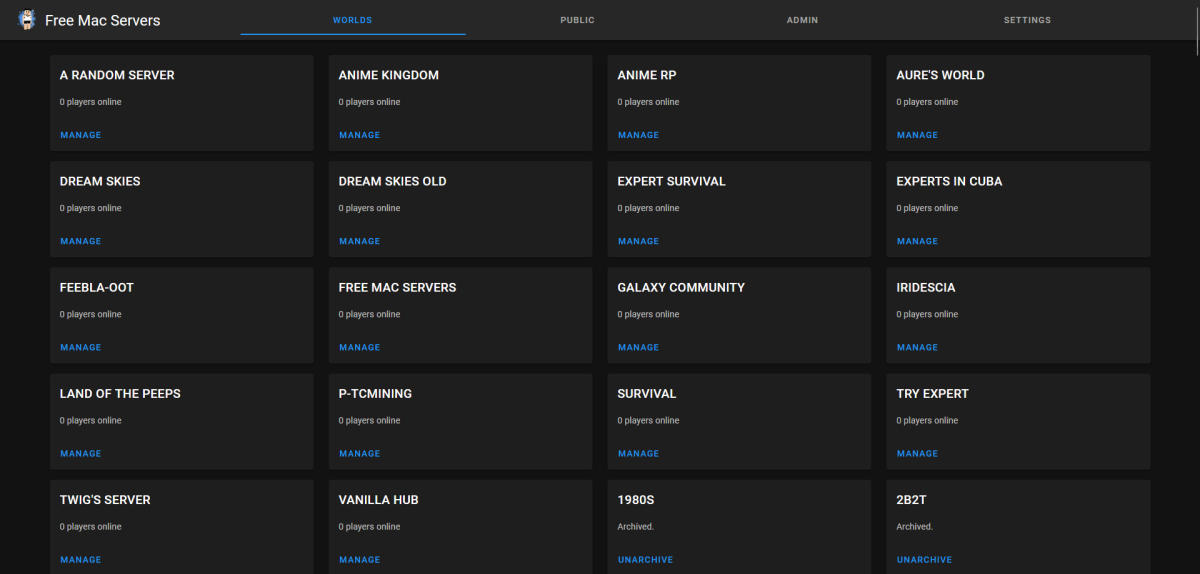Manage Aure's World server
1200x574 pixels.
click(917, 135)
